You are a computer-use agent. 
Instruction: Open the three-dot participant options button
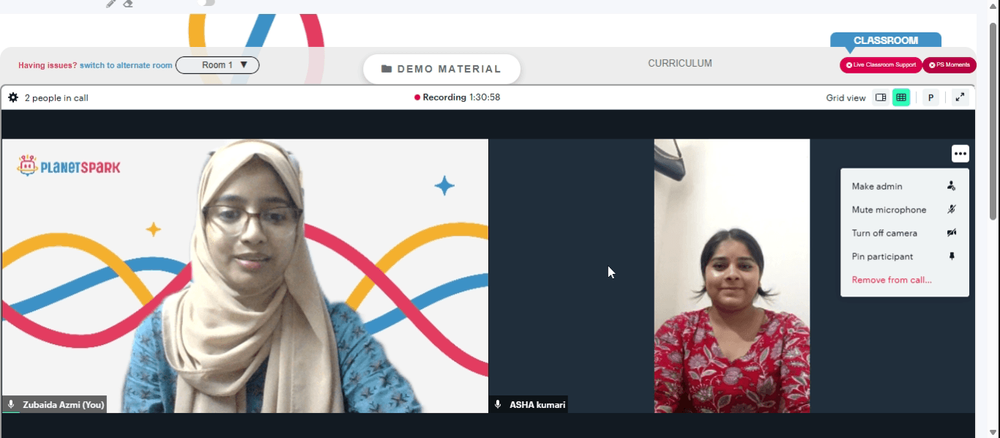[x=960, y=154]
